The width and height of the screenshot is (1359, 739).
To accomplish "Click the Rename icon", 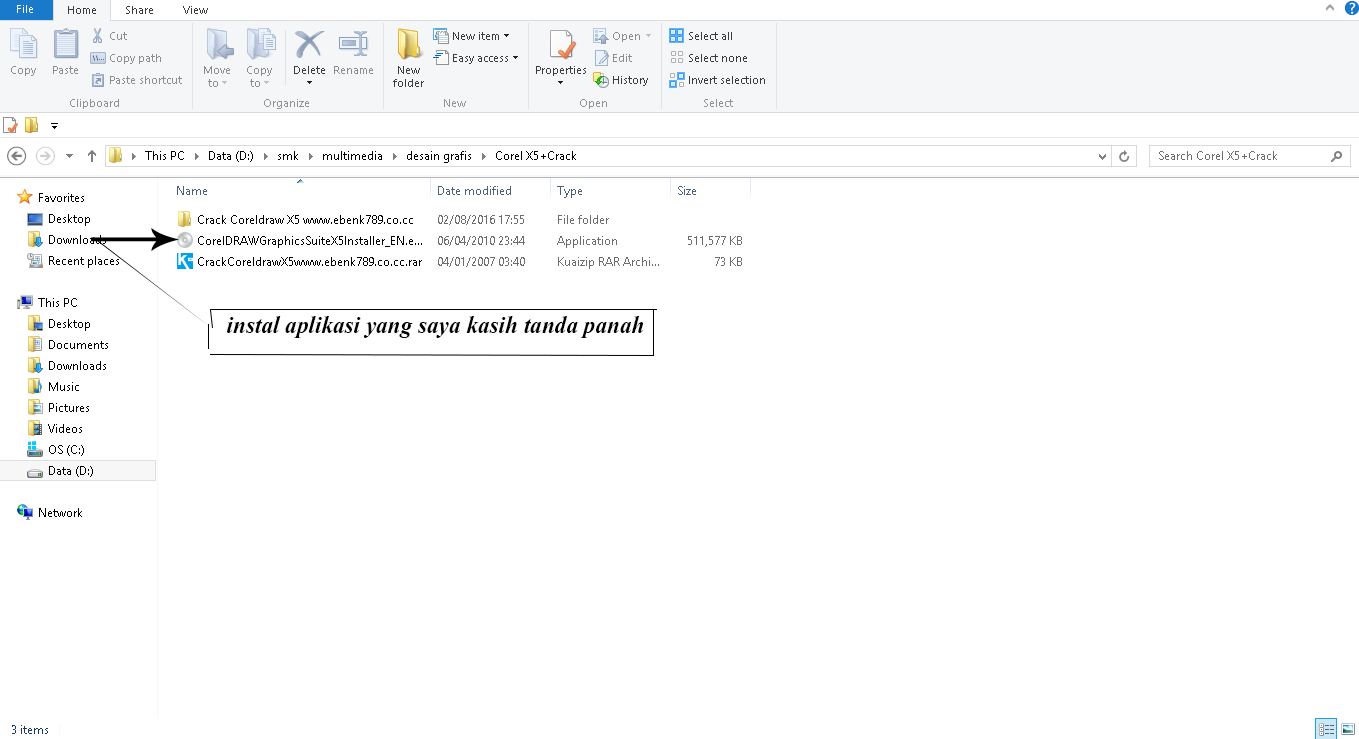I will point(353,45).
